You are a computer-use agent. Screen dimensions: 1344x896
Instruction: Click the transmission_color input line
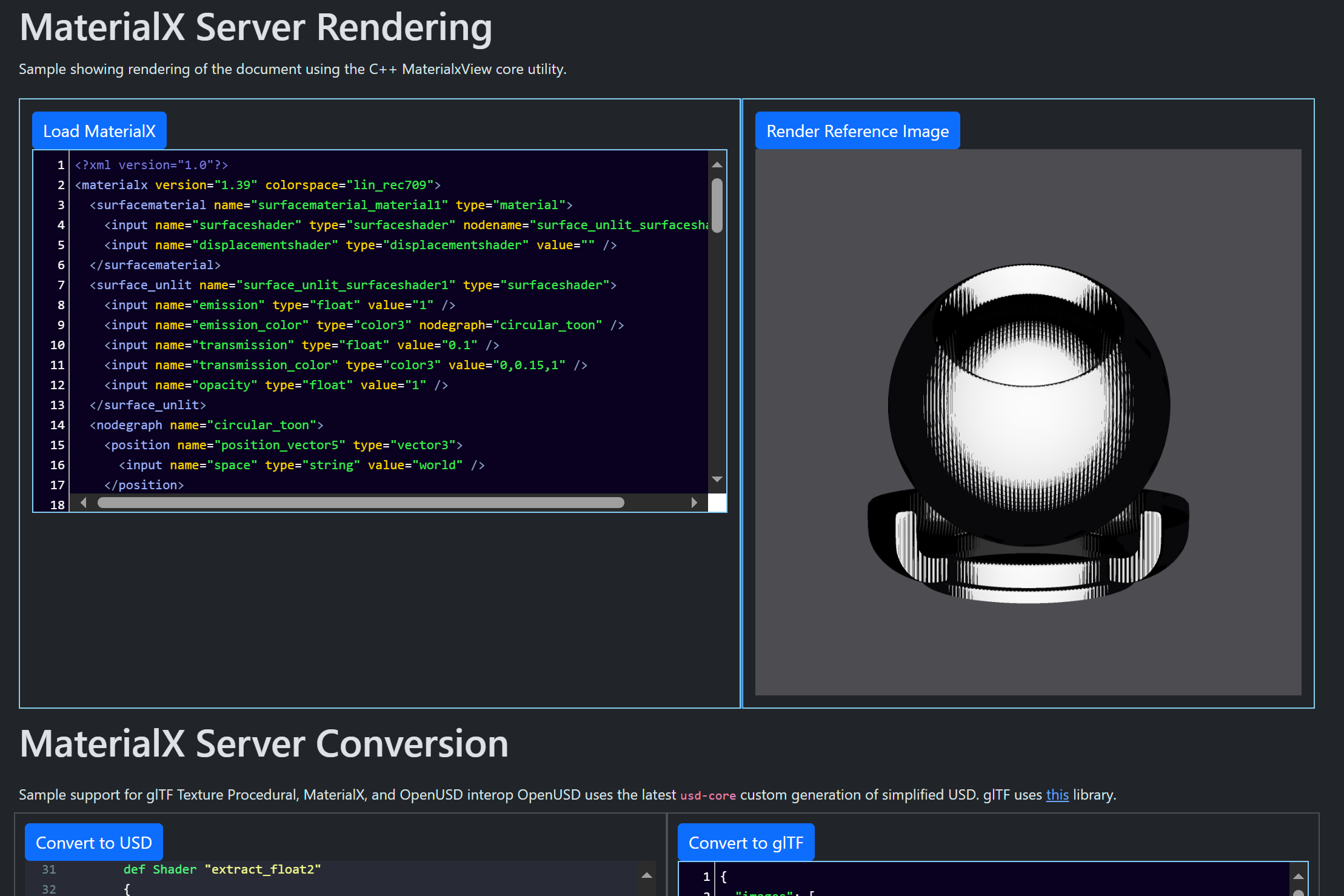pos(346,365)
